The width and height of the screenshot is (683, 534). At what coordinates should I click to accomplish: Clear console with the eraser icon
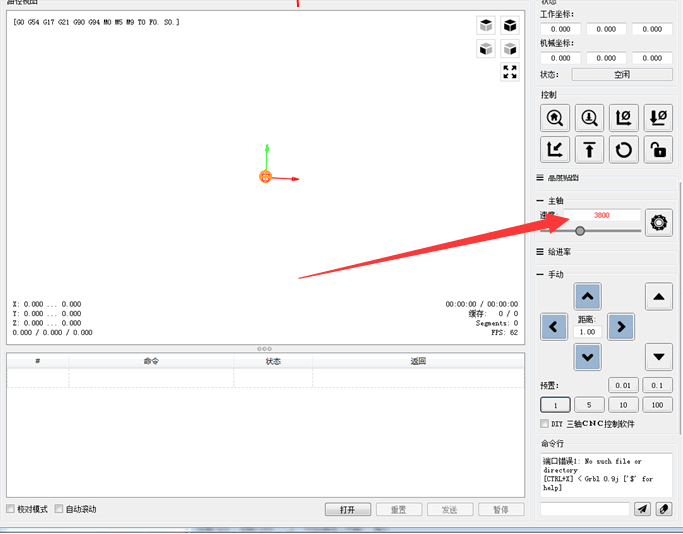pos(664,509)
